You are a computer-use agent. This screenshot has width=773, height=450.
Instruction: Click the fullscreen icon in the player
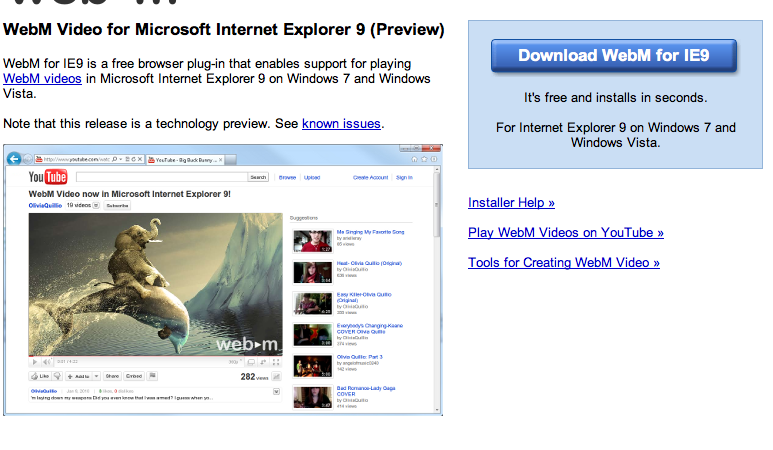click(274, 361)
